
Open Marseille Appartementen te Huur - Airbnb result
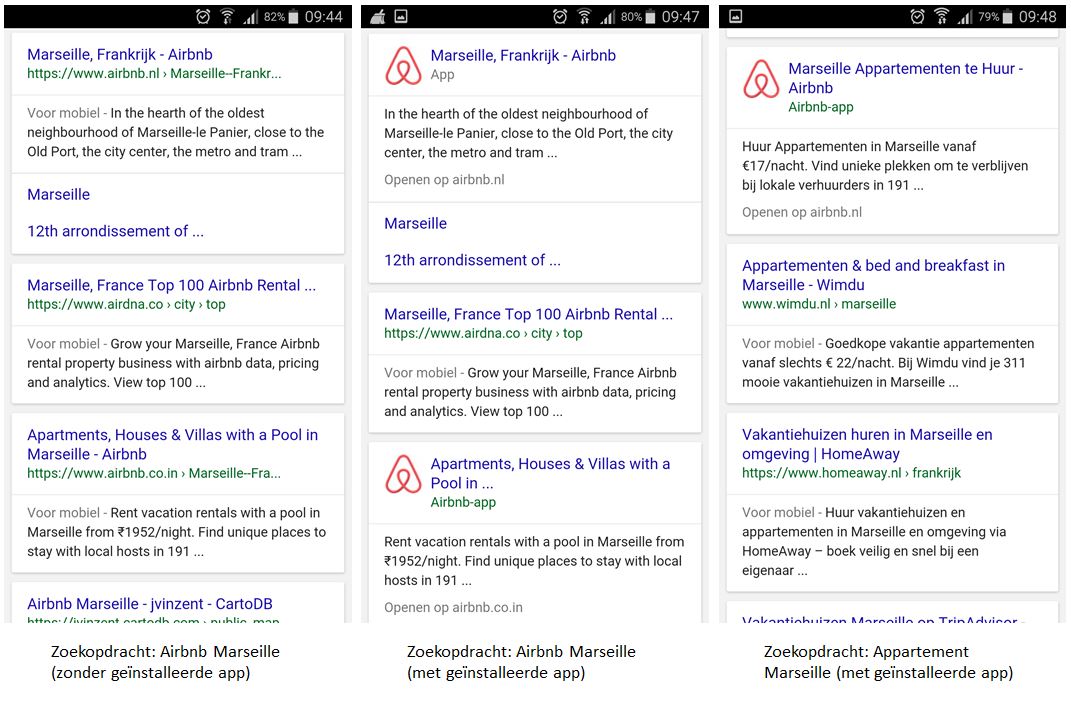[x=906, y=78]
